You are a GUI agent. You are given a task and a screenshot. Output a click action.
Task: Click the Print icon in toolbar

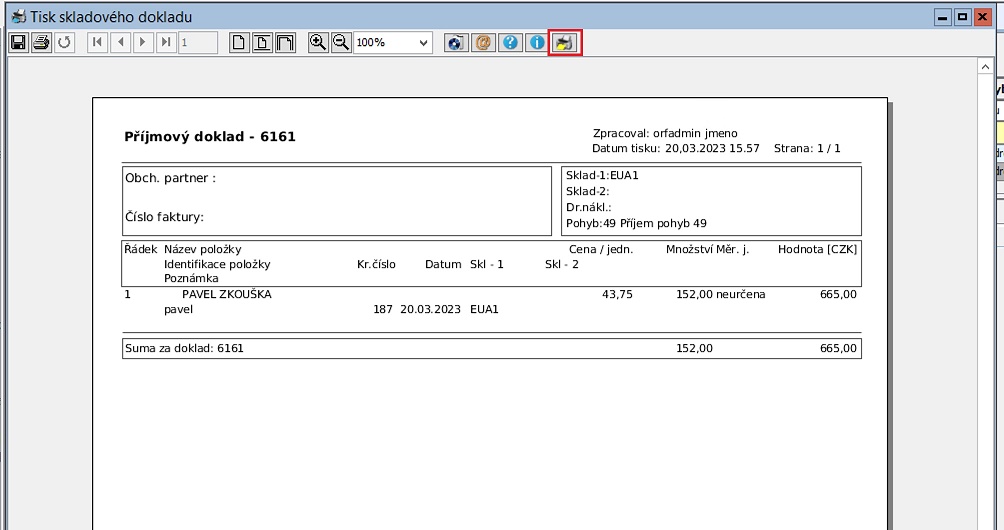[41, 43]
